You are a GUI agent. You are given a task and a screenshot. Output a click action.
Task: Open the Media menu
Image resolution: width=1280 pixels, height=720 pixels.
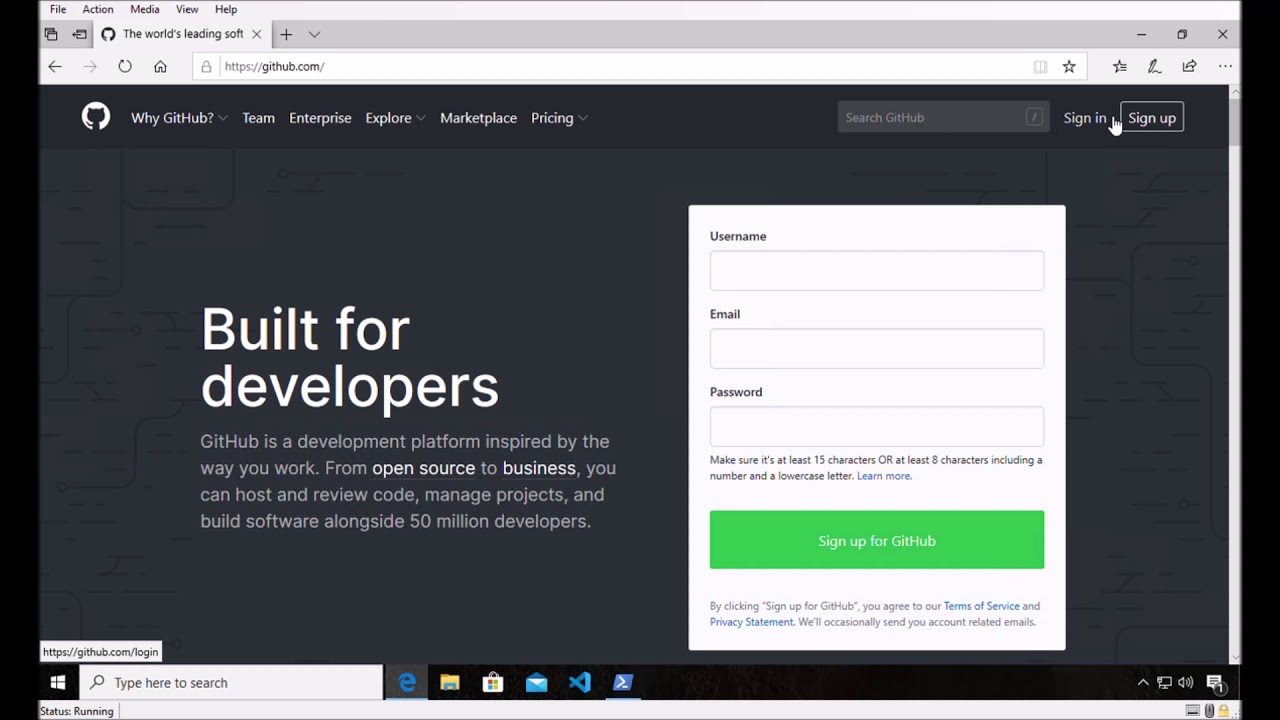click(x=145, y=9)
